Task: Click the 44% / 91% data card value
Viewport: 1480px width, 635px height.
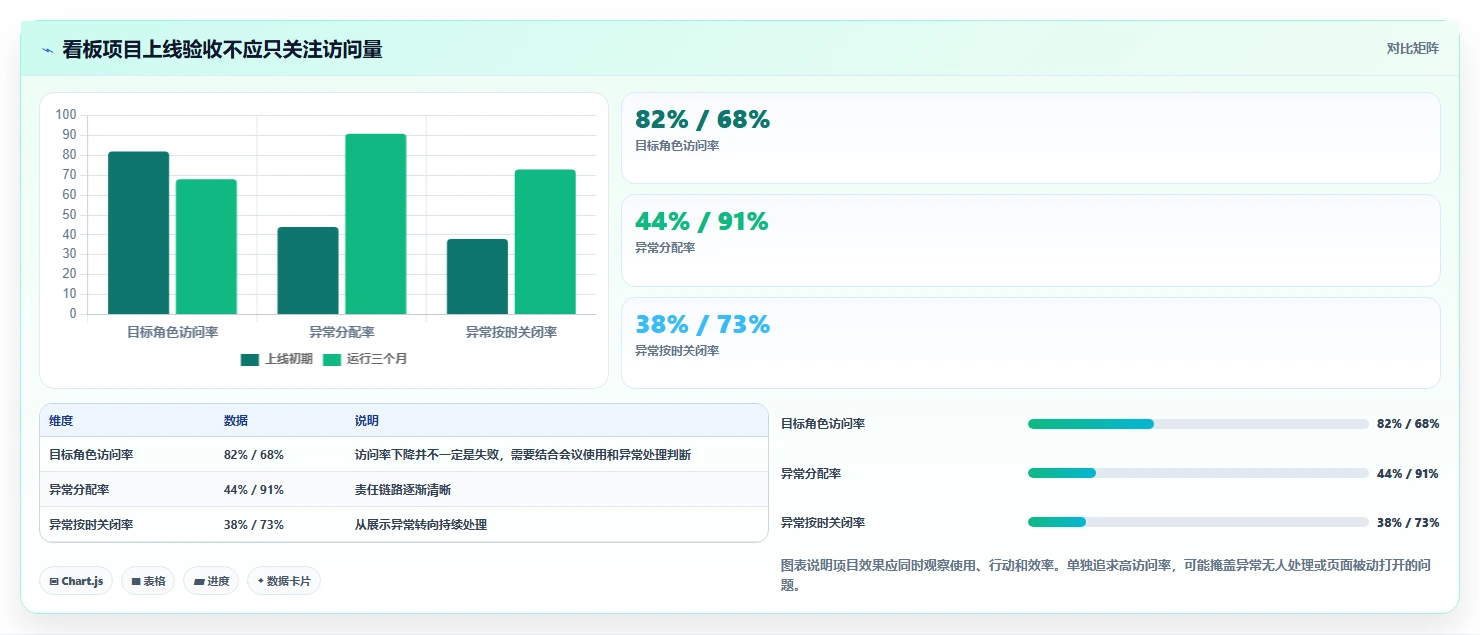Action: [702, 222]
